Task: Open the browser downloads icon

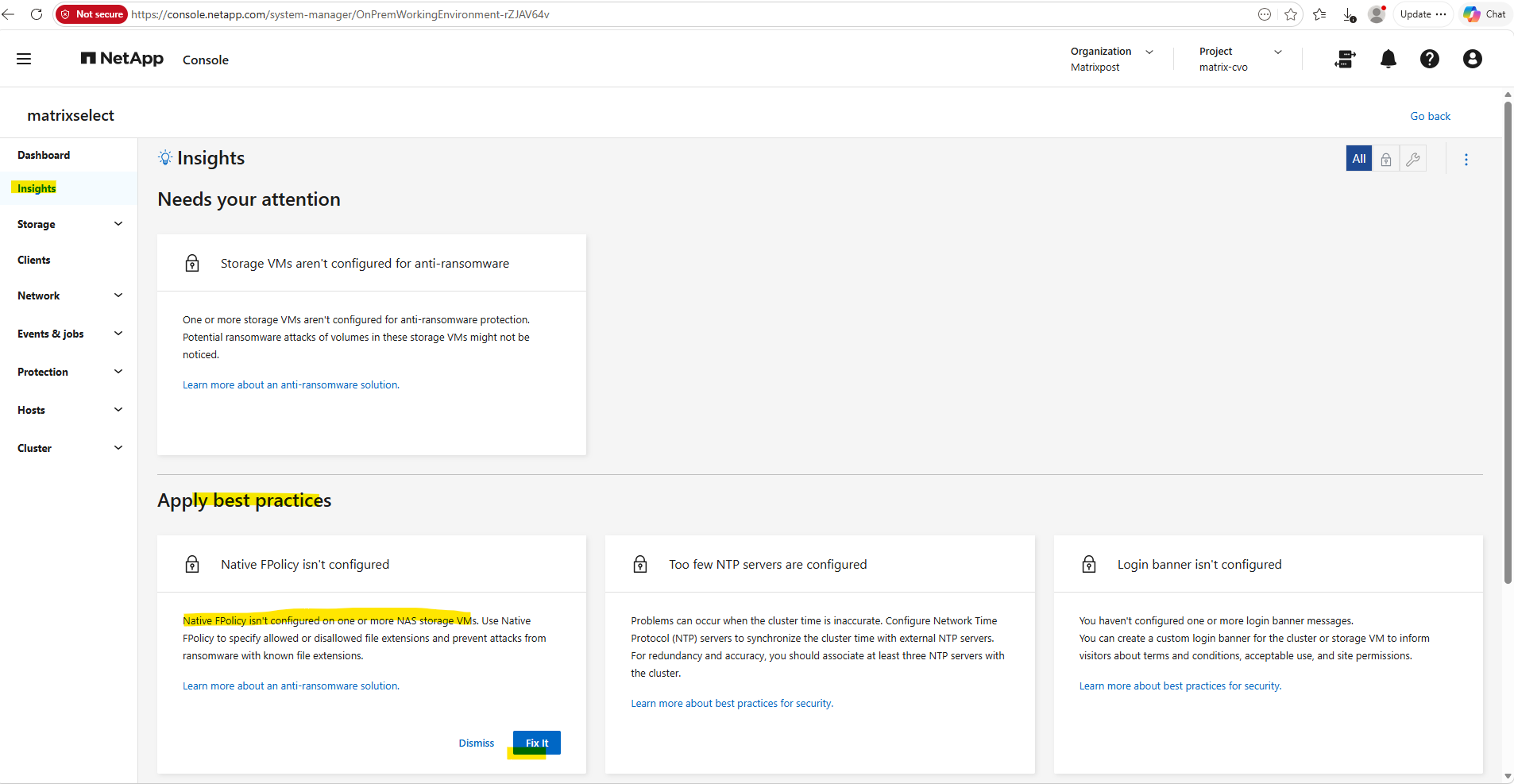Action: [x=1349, y=14]
